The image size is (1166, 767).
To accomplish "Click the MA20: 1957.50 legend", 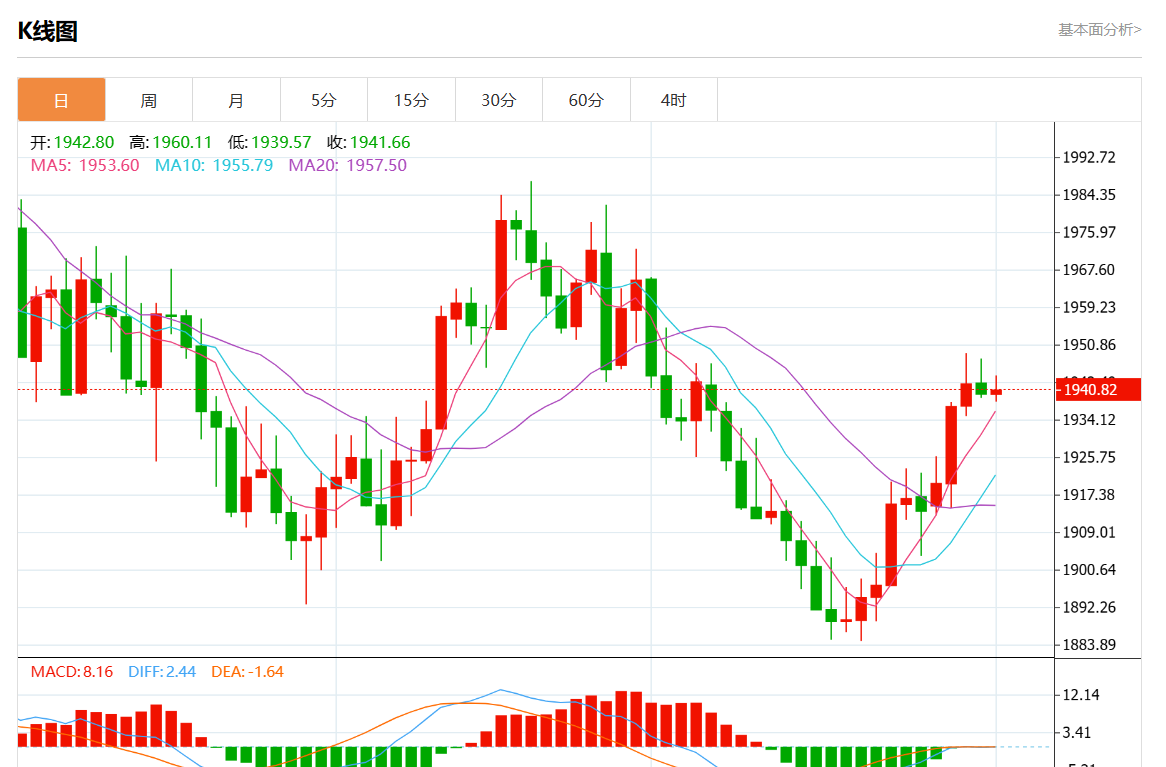I will pos(347,165).
